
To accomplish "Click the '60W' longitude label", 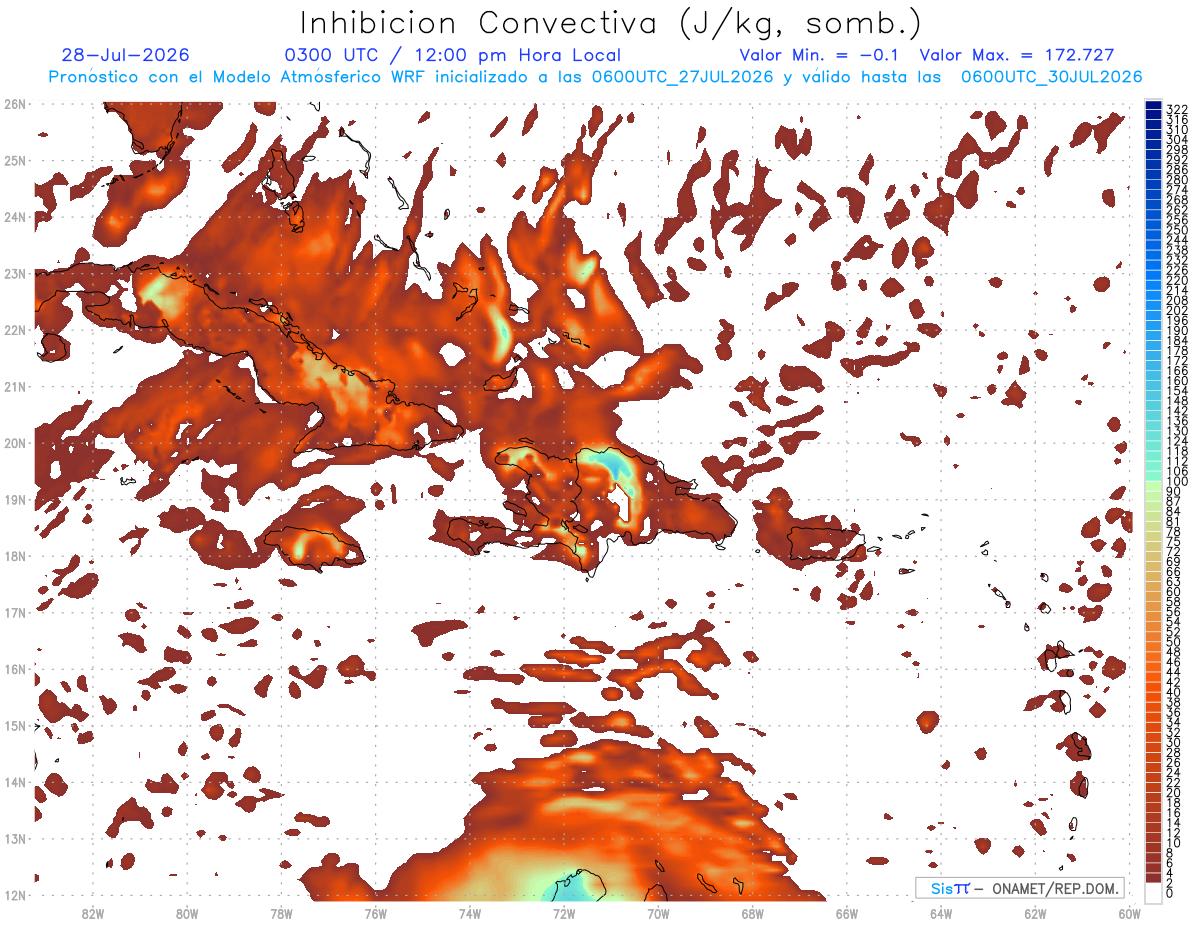I will tap(1129, 913).
